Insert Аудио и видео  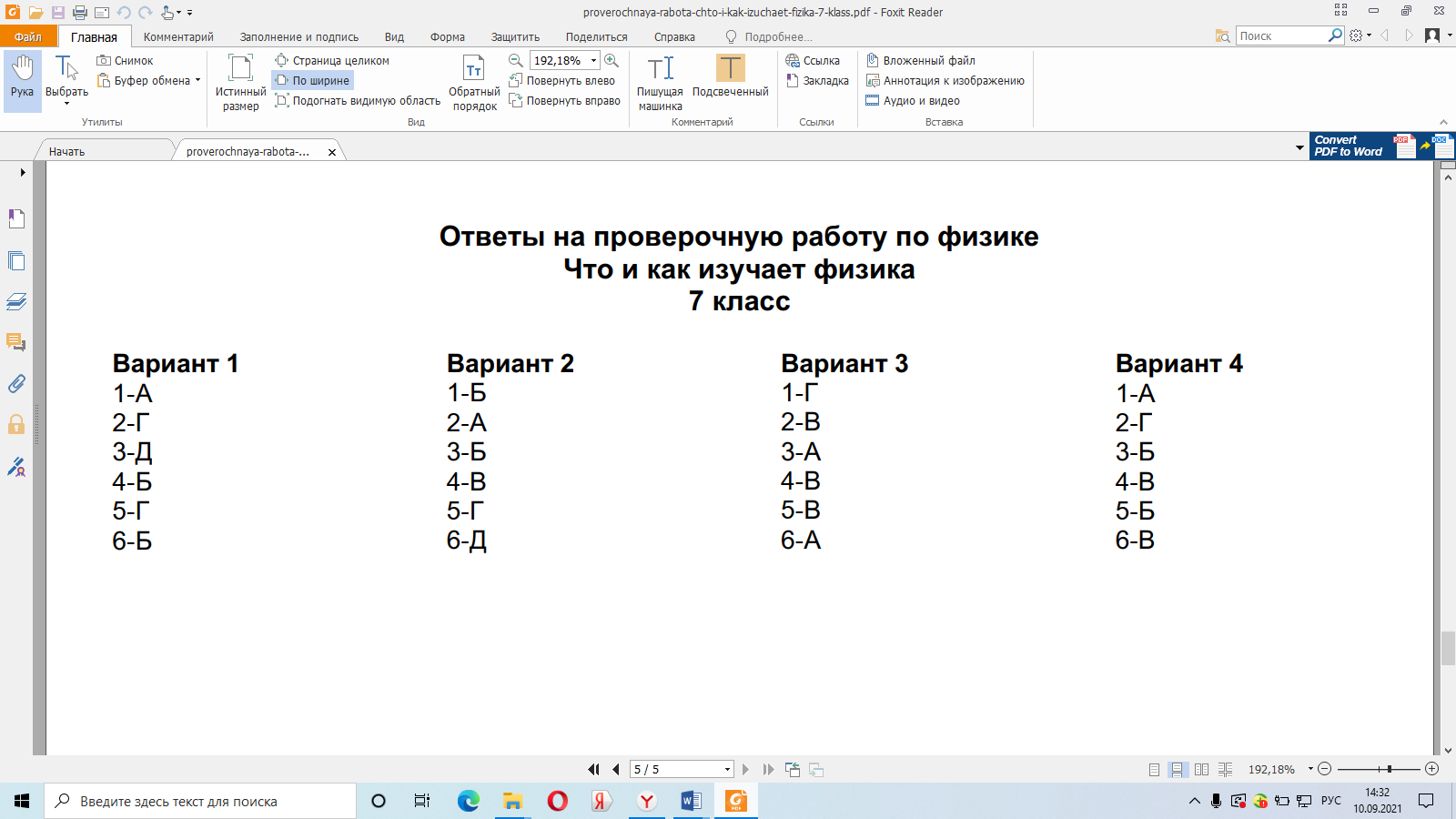coord(913,101)
